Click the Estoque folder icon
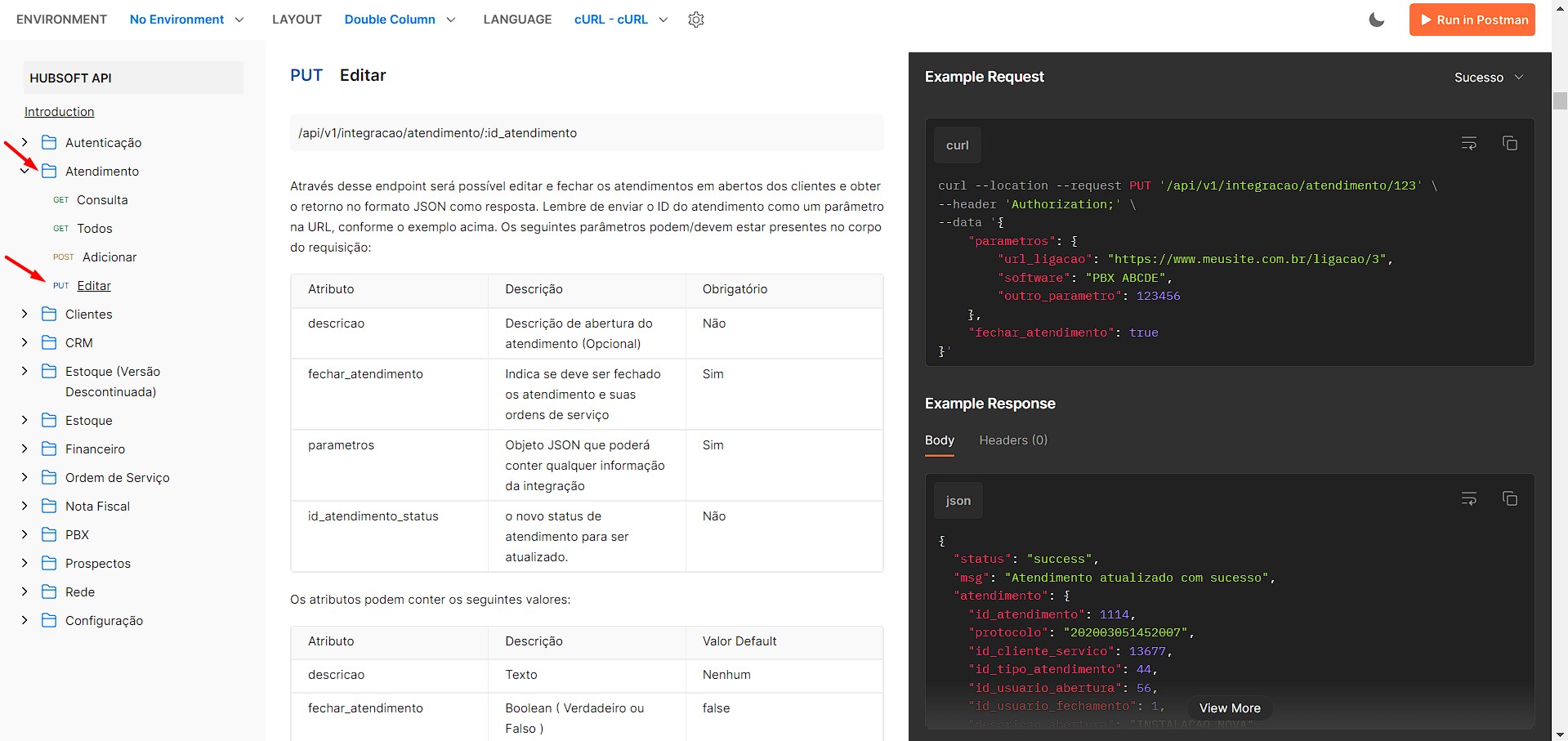 pos(49,420)
